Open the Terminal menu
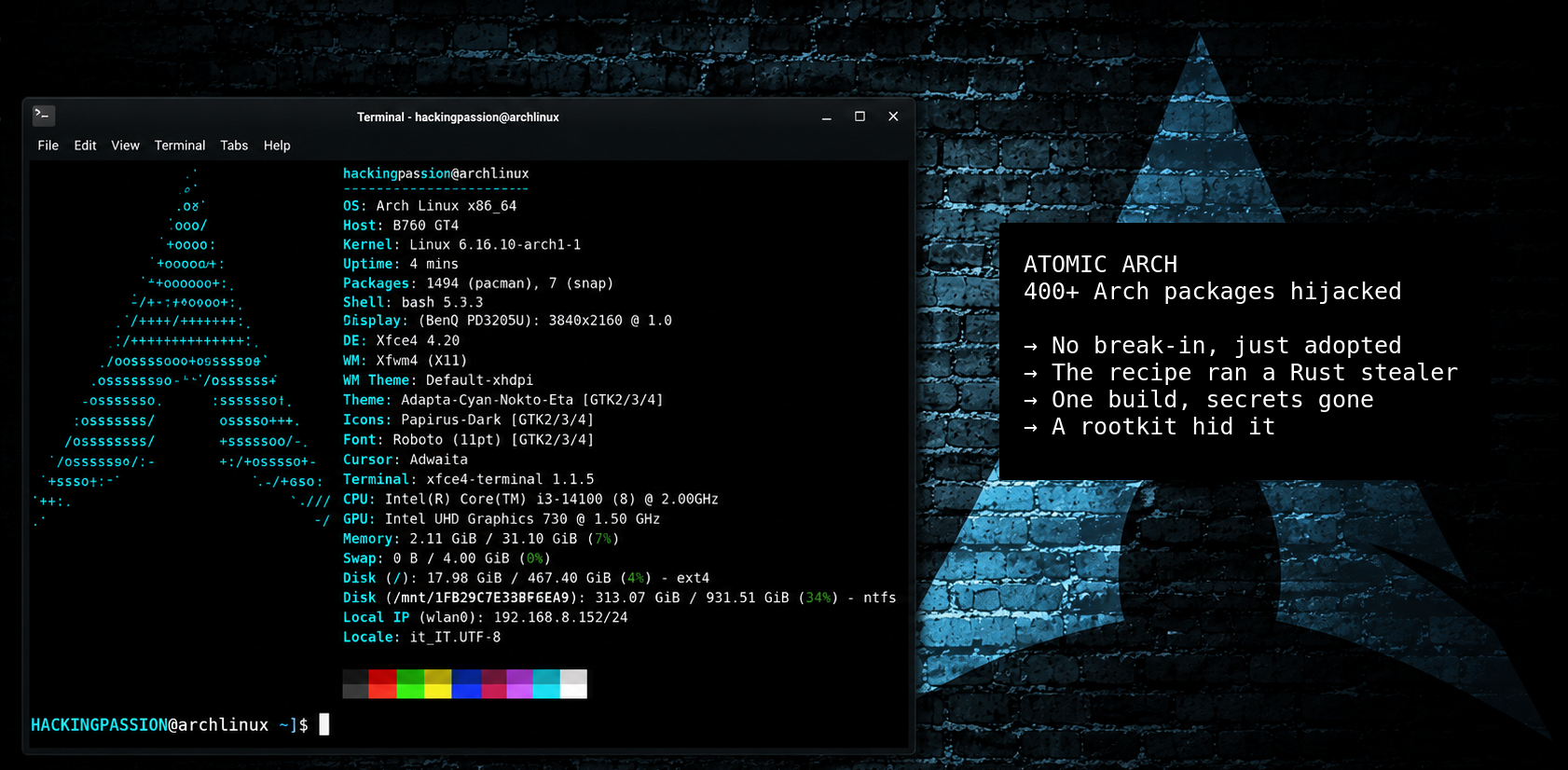Image resolution: width=1568 pixels, height=770 pixels. 180,145
